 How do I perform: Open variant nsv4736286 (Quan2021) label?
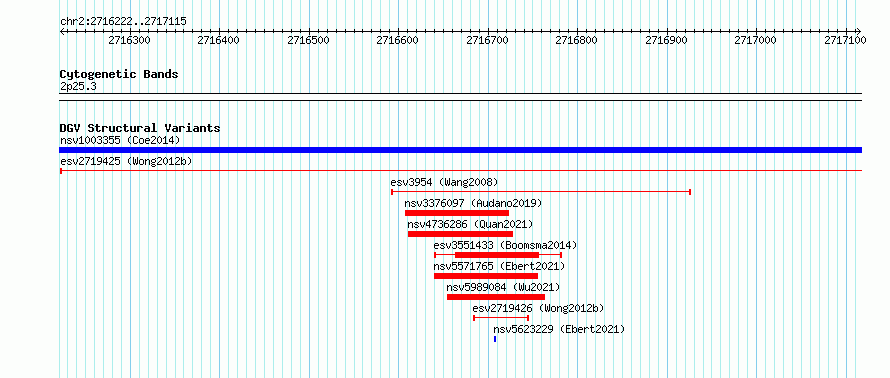click(x=471, y=224)
